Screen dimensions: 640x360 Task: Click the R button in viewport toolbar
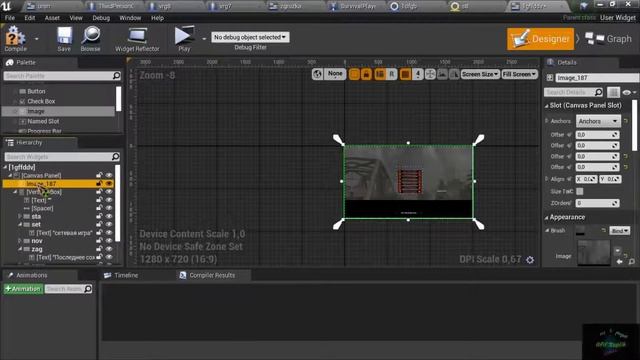click(391, 74)
